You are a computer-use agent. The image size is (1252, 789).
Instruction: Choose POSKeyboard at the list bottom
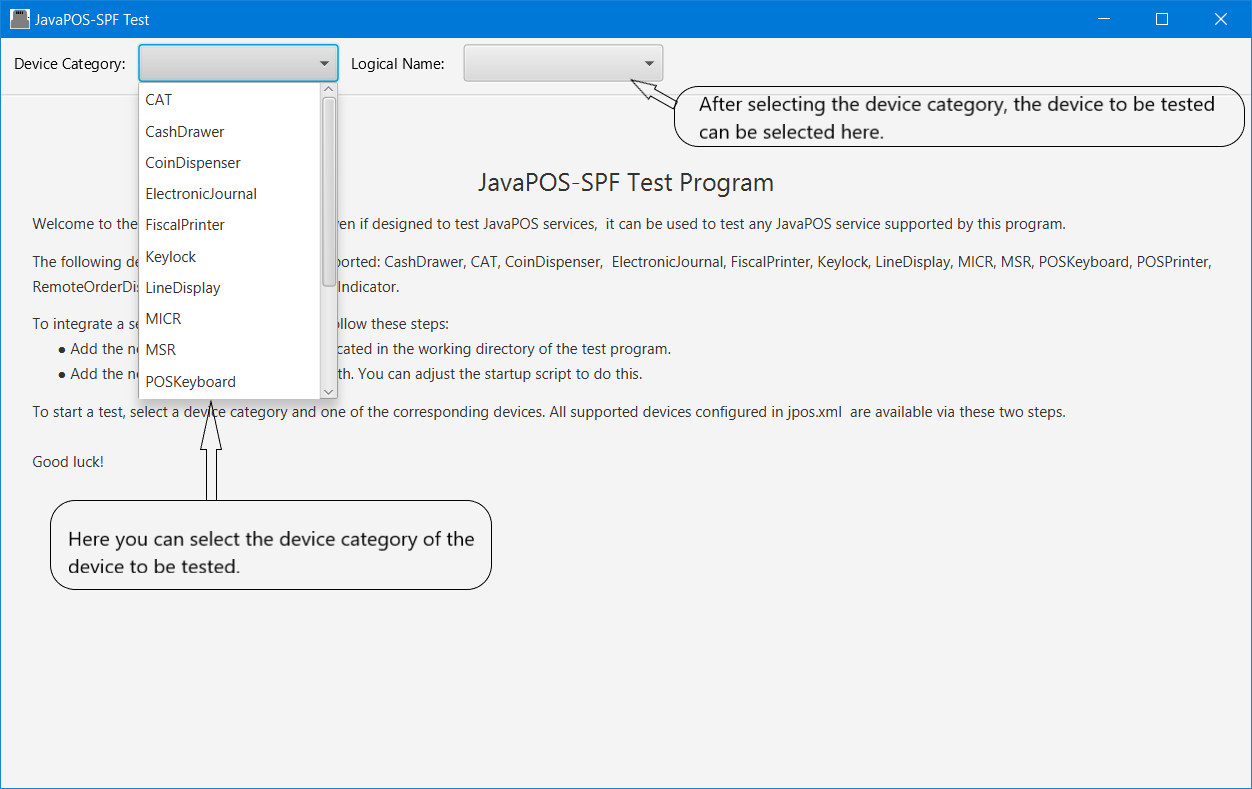tap(191, 382)
